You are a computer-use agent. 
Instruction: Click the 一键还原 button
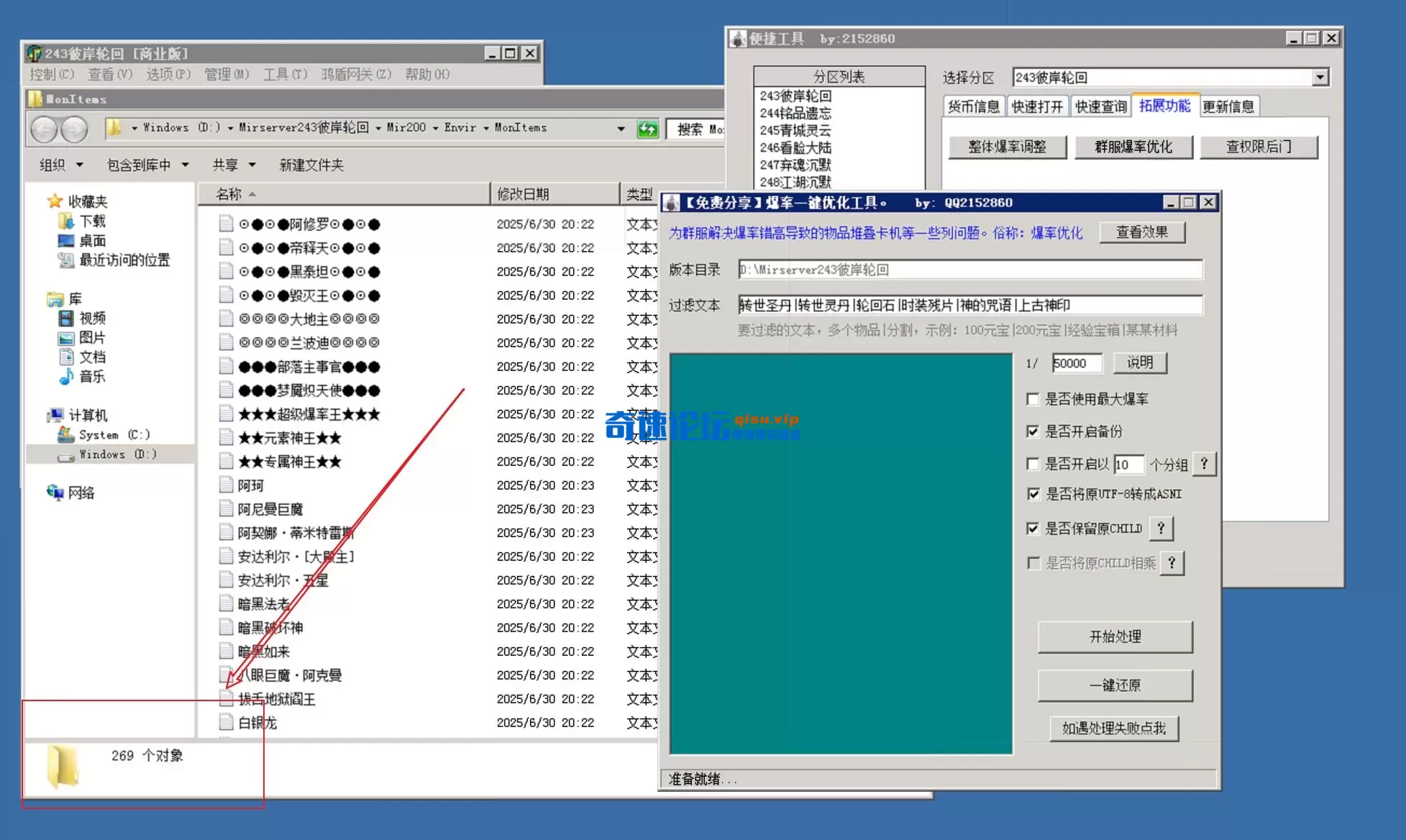[1115, 685]
